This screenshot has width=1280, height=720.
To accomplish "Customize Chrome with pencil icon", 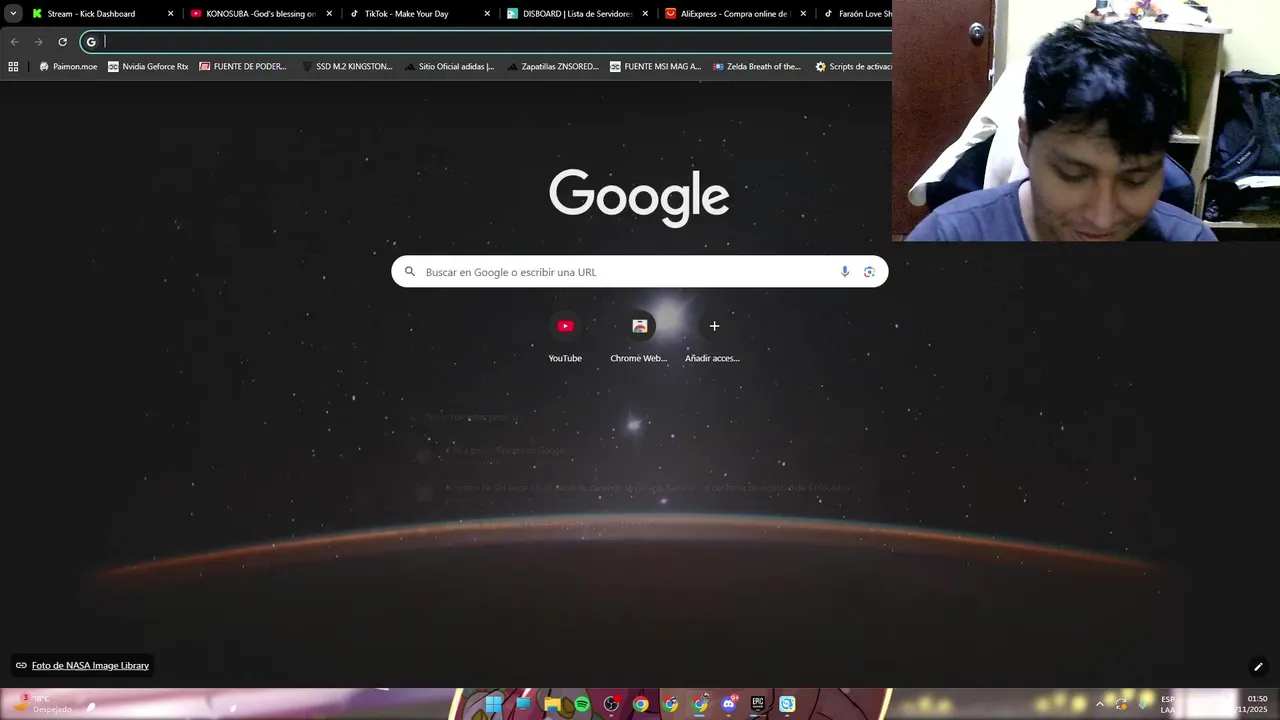I will click(x=1258, y=667).
